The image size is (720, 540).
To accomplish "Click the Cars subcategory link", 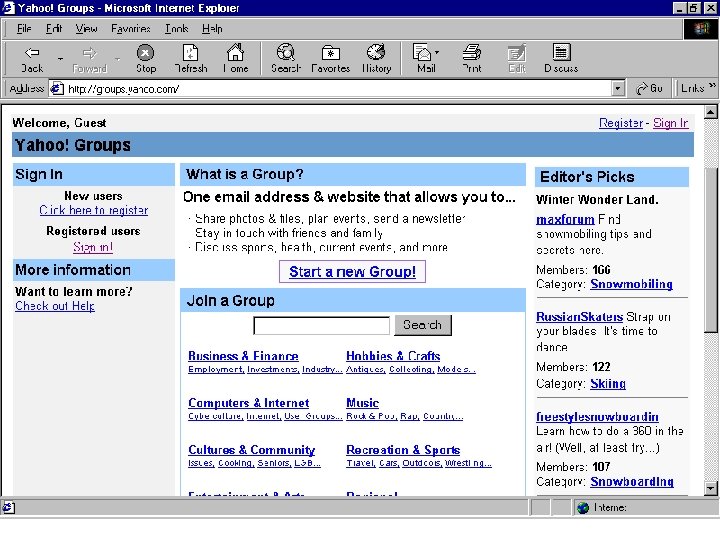I will (388, 463).
